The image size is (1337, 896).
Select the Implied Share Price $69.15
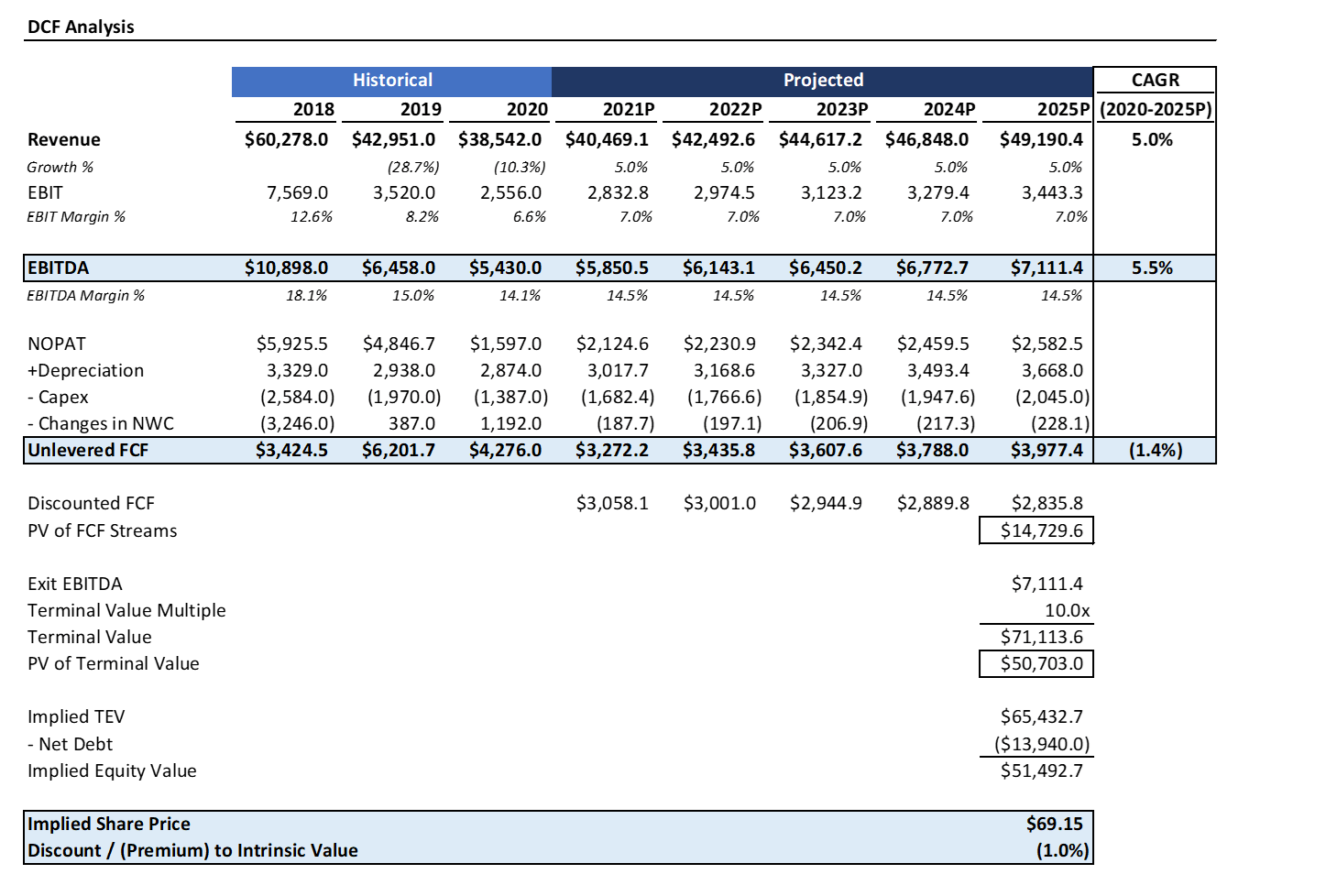coord(1055,824)
